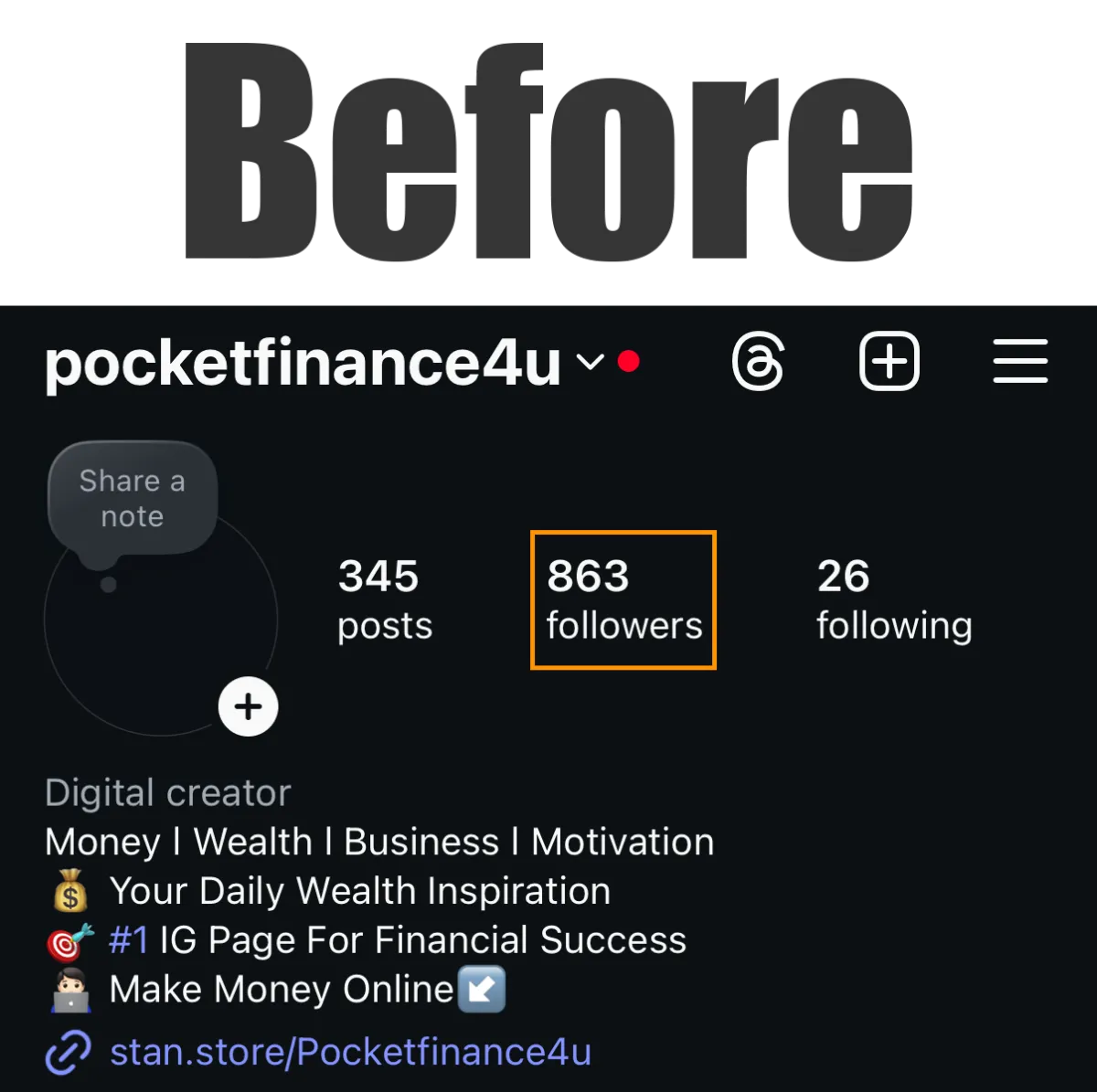Click the #1 hashtag link
Screen dimensions: 1097x1092
click(x=128, y=940)
